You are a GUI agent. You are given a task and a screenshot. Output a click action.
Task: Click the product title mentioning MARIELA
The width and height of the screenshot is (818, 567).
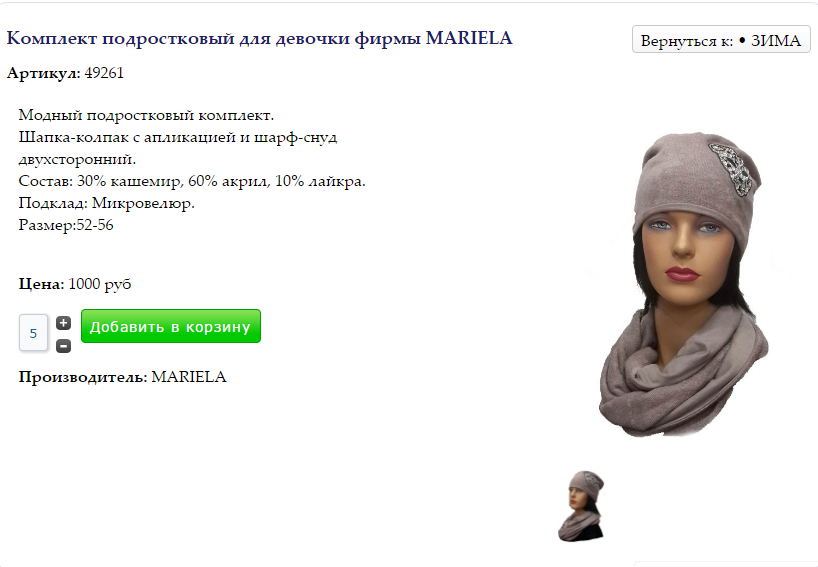[259, 39]
